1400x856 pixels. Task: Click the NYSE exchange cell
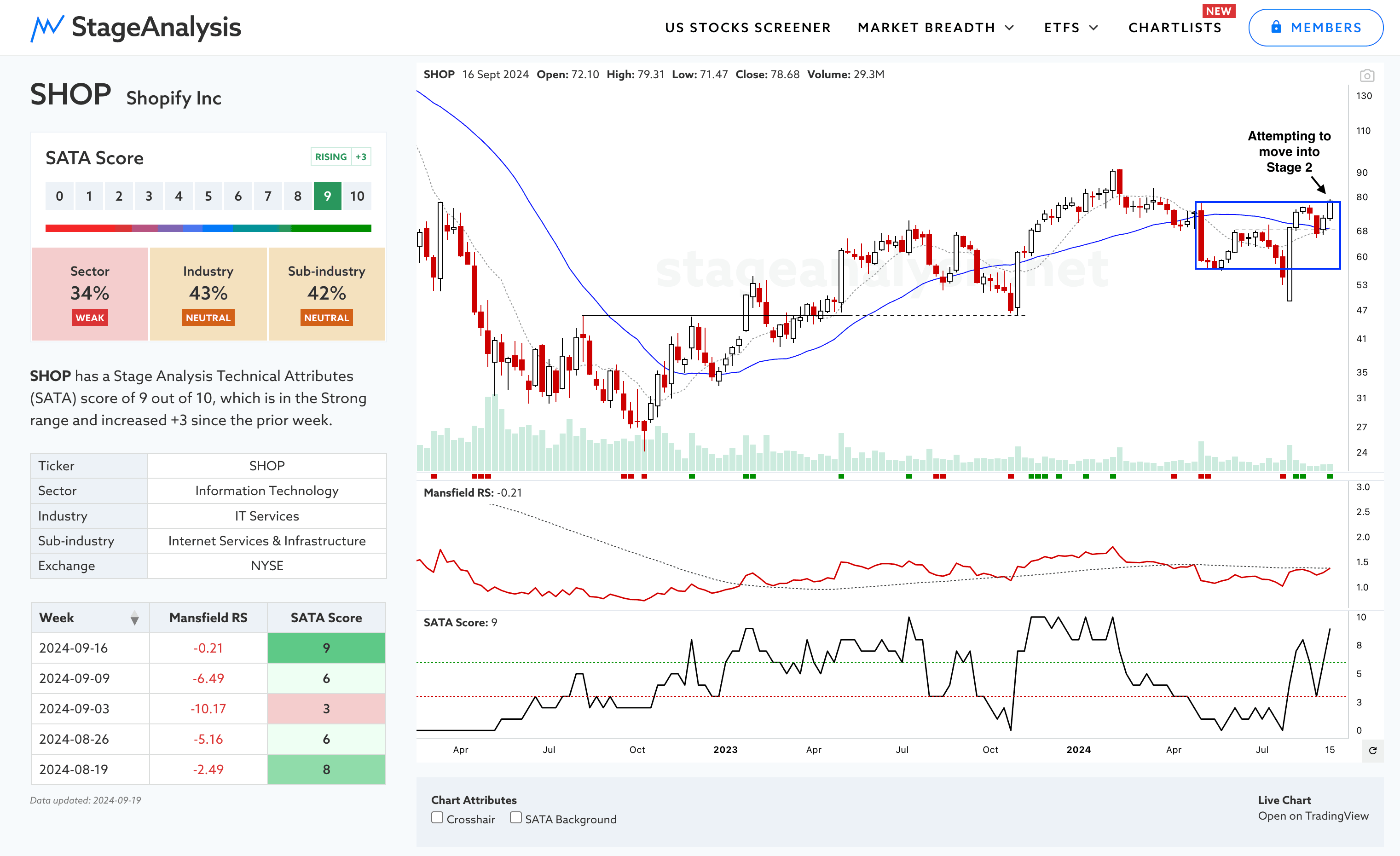[267, 566]
